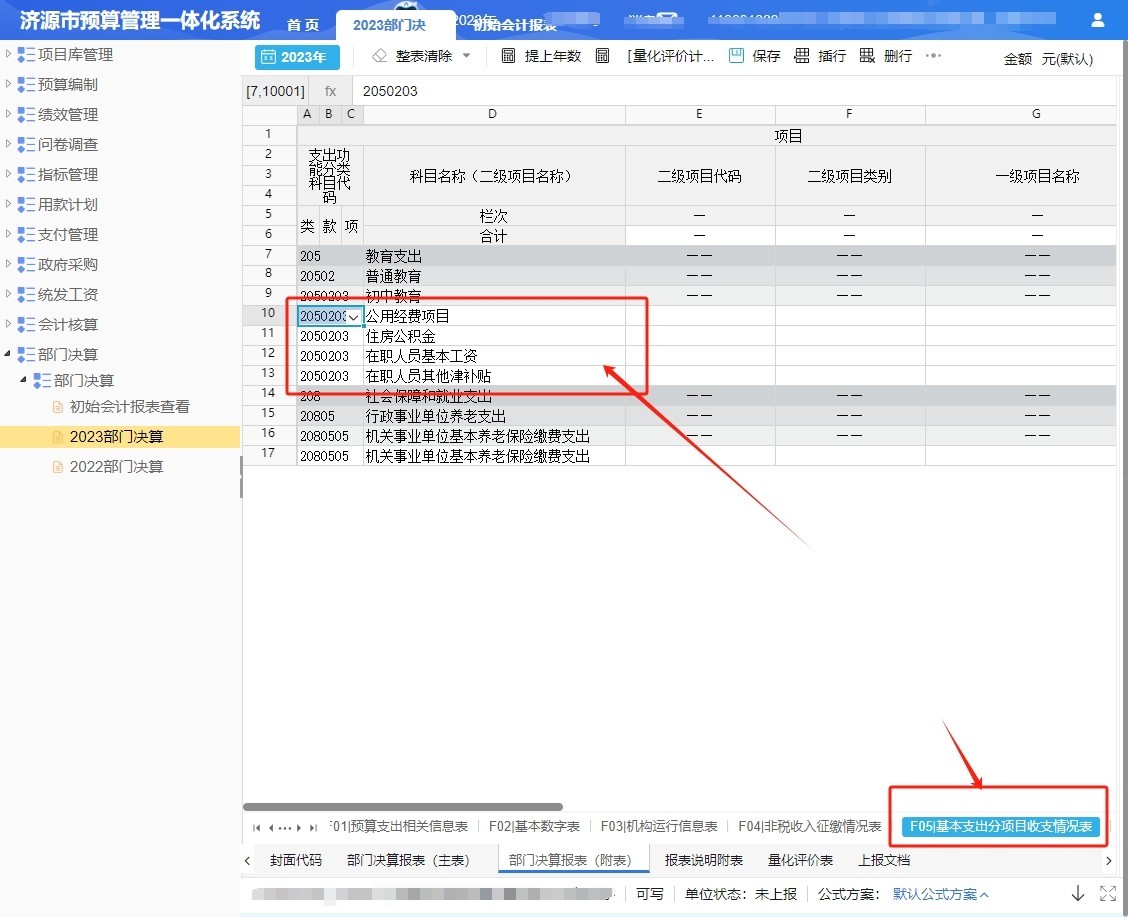
Task: Click the horizontal scrollbar below the grid
Action: point(403,807)
